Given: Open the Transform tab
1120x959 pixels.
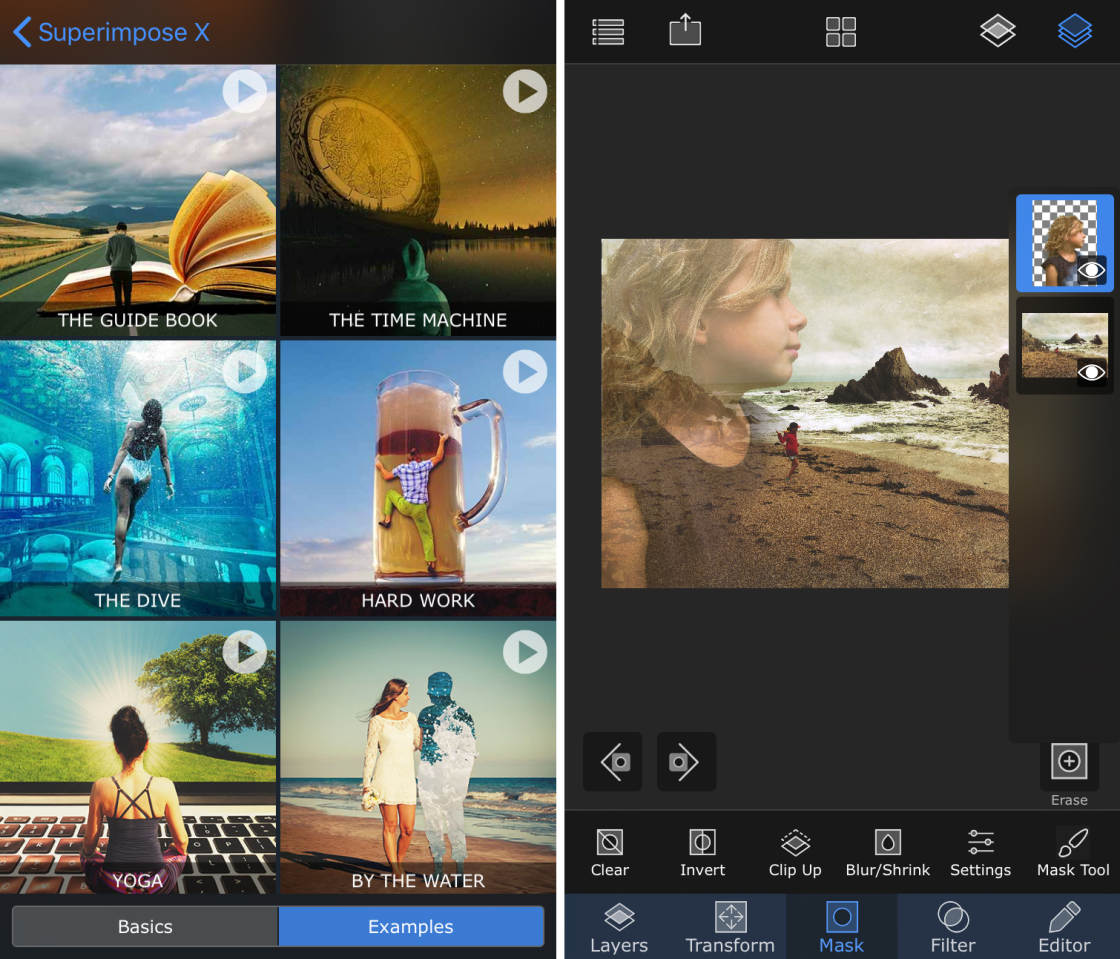Looking at the screenshot, I should coord(730,926).
